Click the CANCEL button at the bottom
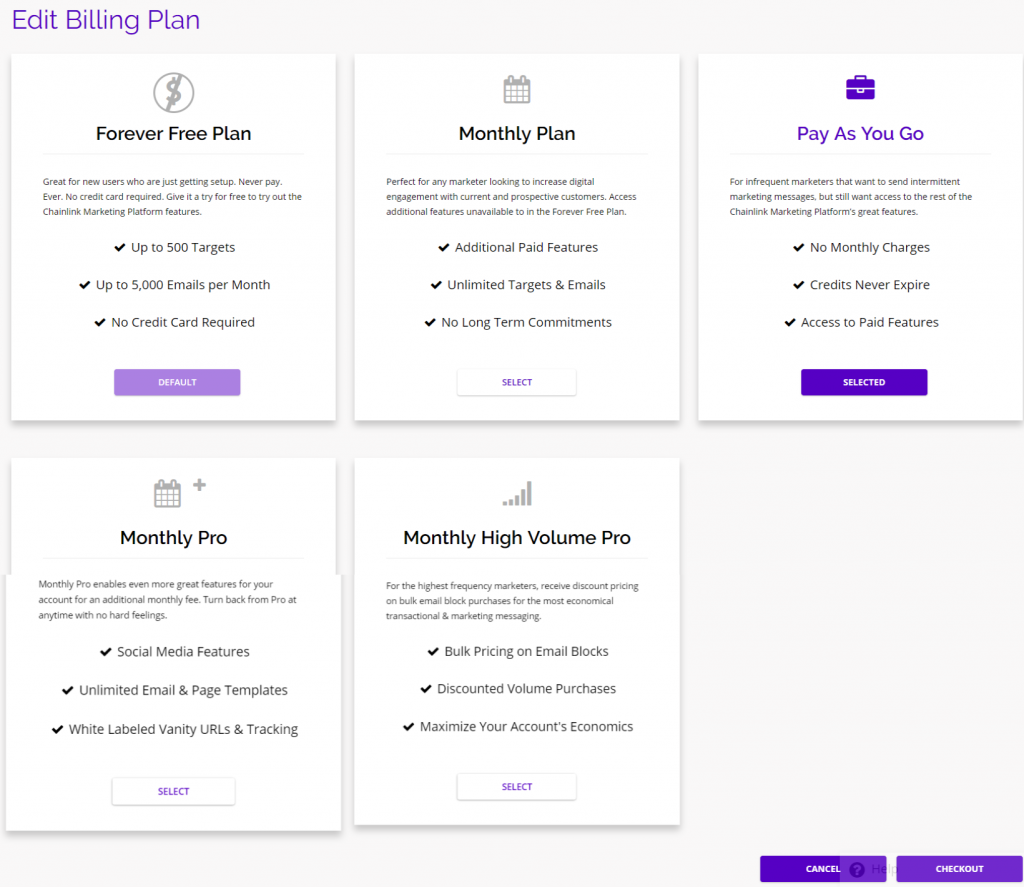This screenshot has width=1024, height=887. tap(822, 869)
